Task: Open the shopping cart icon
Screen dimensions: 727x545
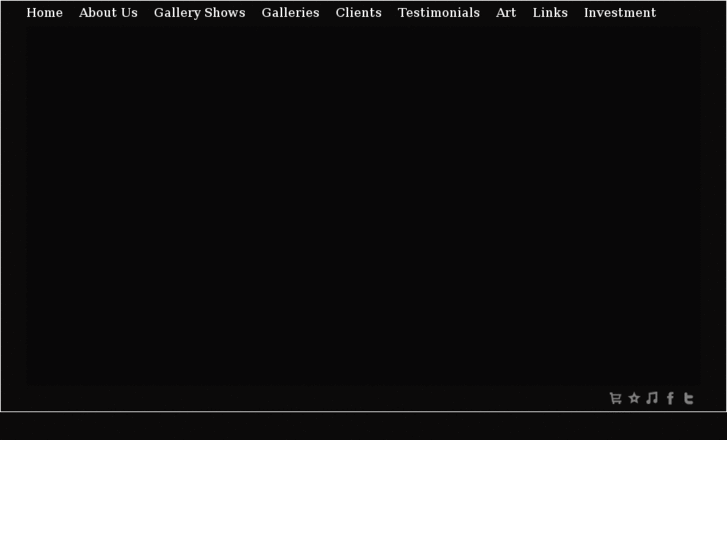Action: coord(615,398)
